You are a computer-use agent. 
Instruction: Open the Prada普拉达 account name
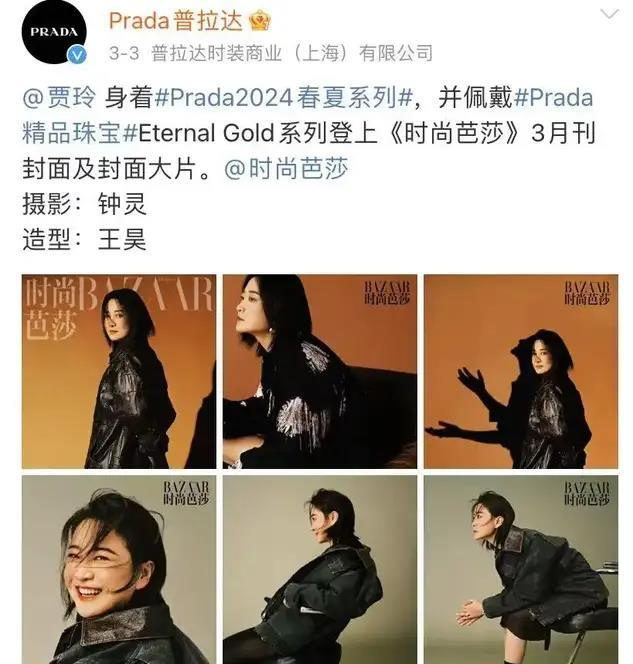coord(175,21)
